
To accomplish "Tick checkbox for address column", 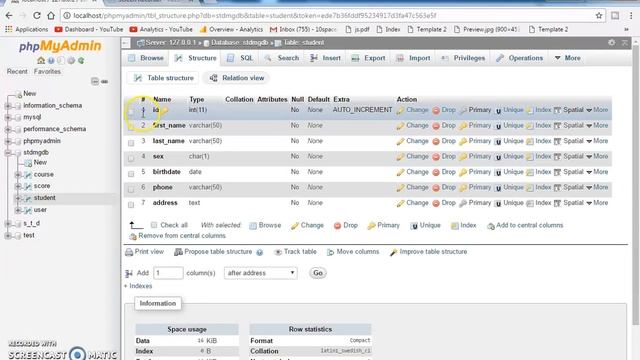I will (x=131, y=204).
